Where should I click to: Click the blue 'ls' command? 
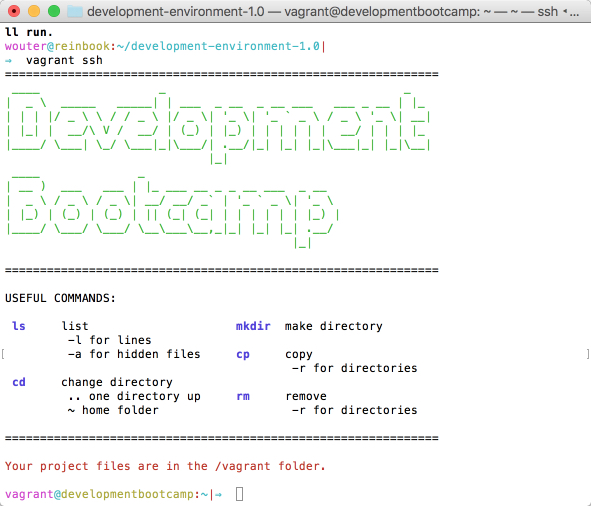[x=18, y=326]
